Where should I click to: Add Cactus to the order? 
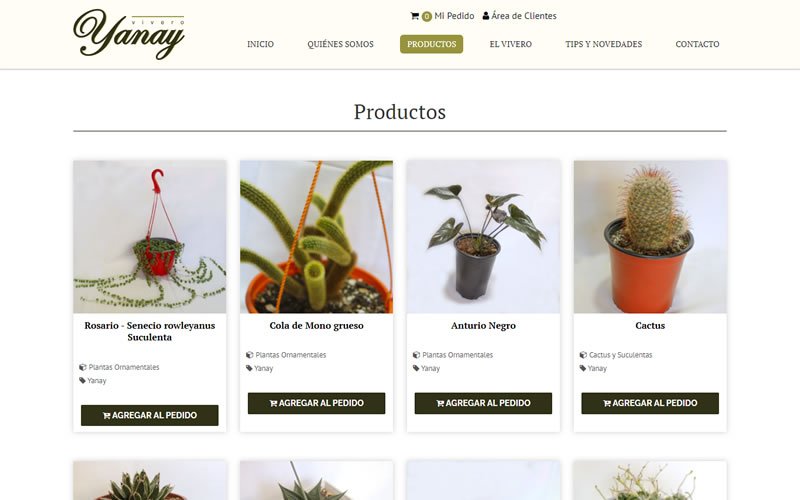coord(650,403)
